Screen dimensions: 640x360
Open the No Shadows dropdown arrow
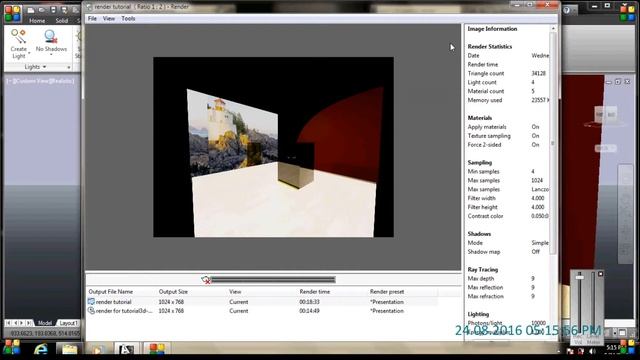click(x=51, y=55)
